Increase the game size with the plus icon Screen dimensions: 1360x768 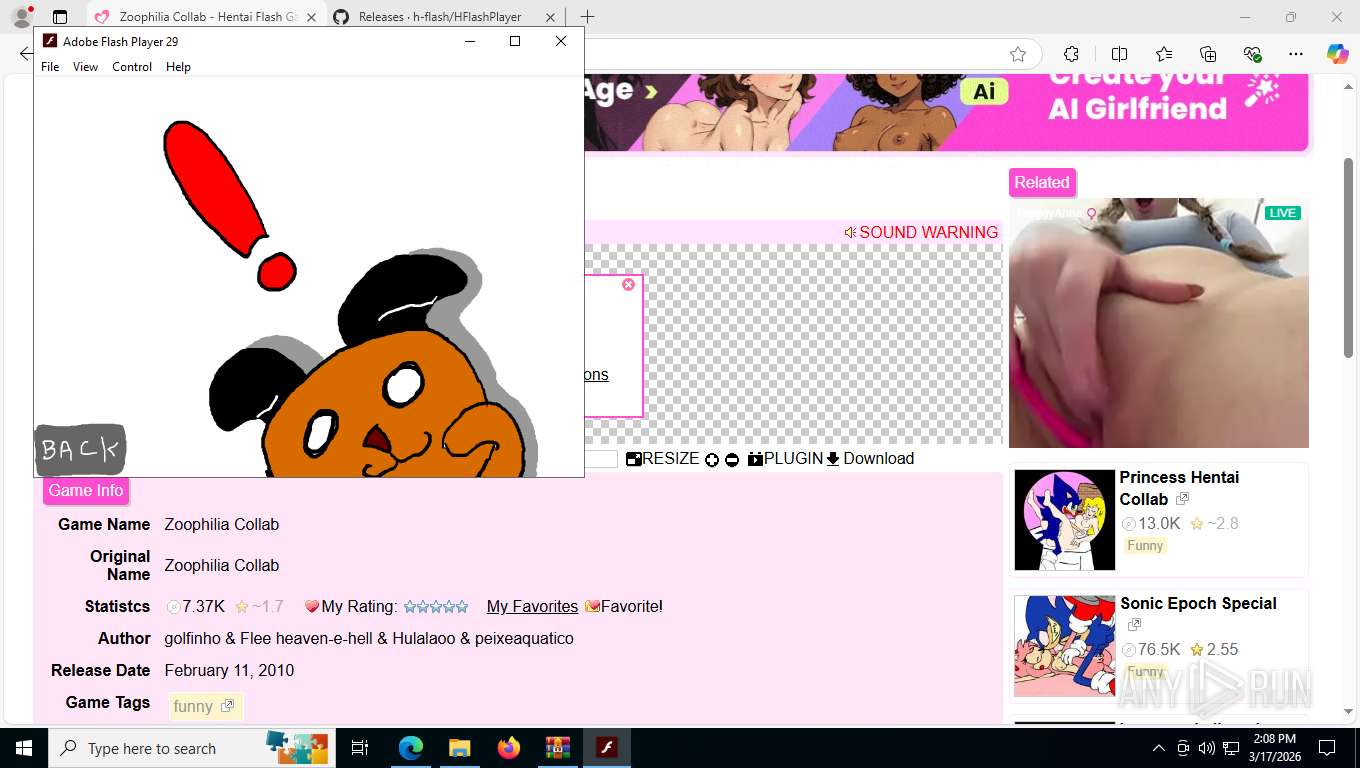tap(712, 459)
